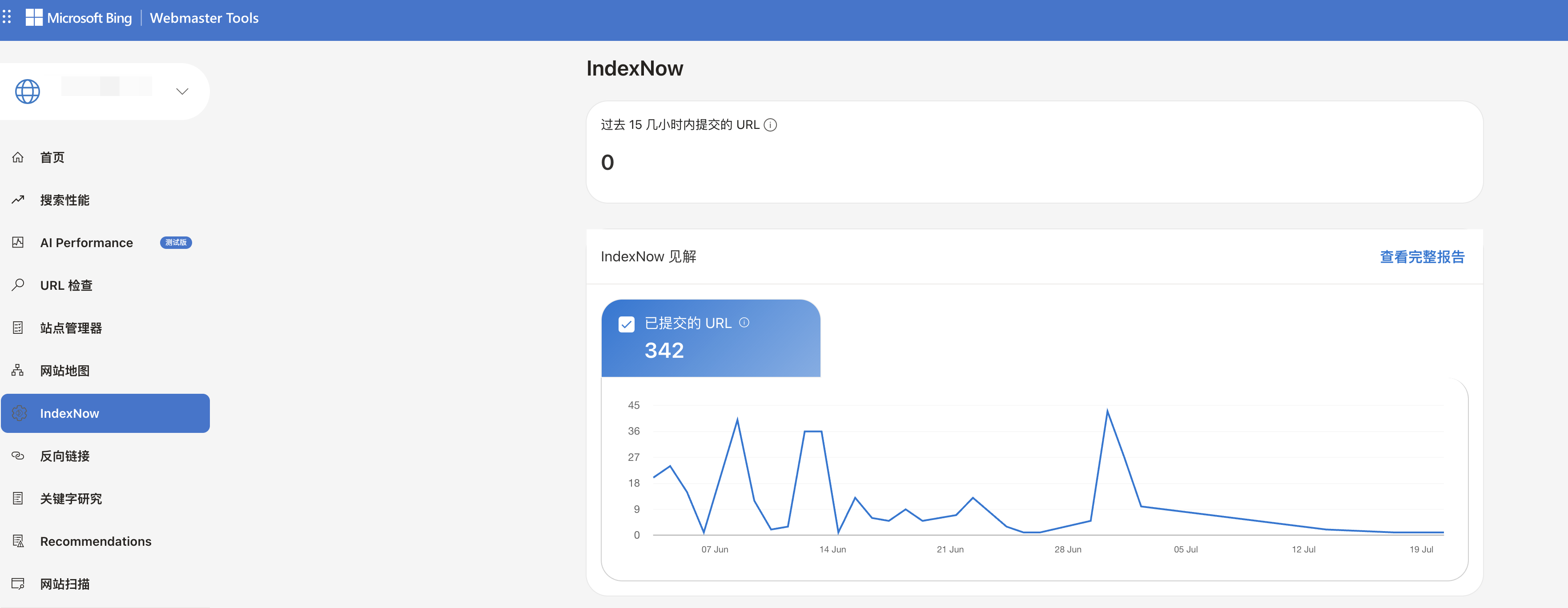Click info icon next to 过去 15 几小时内提交的 URL

coord(770,125)
